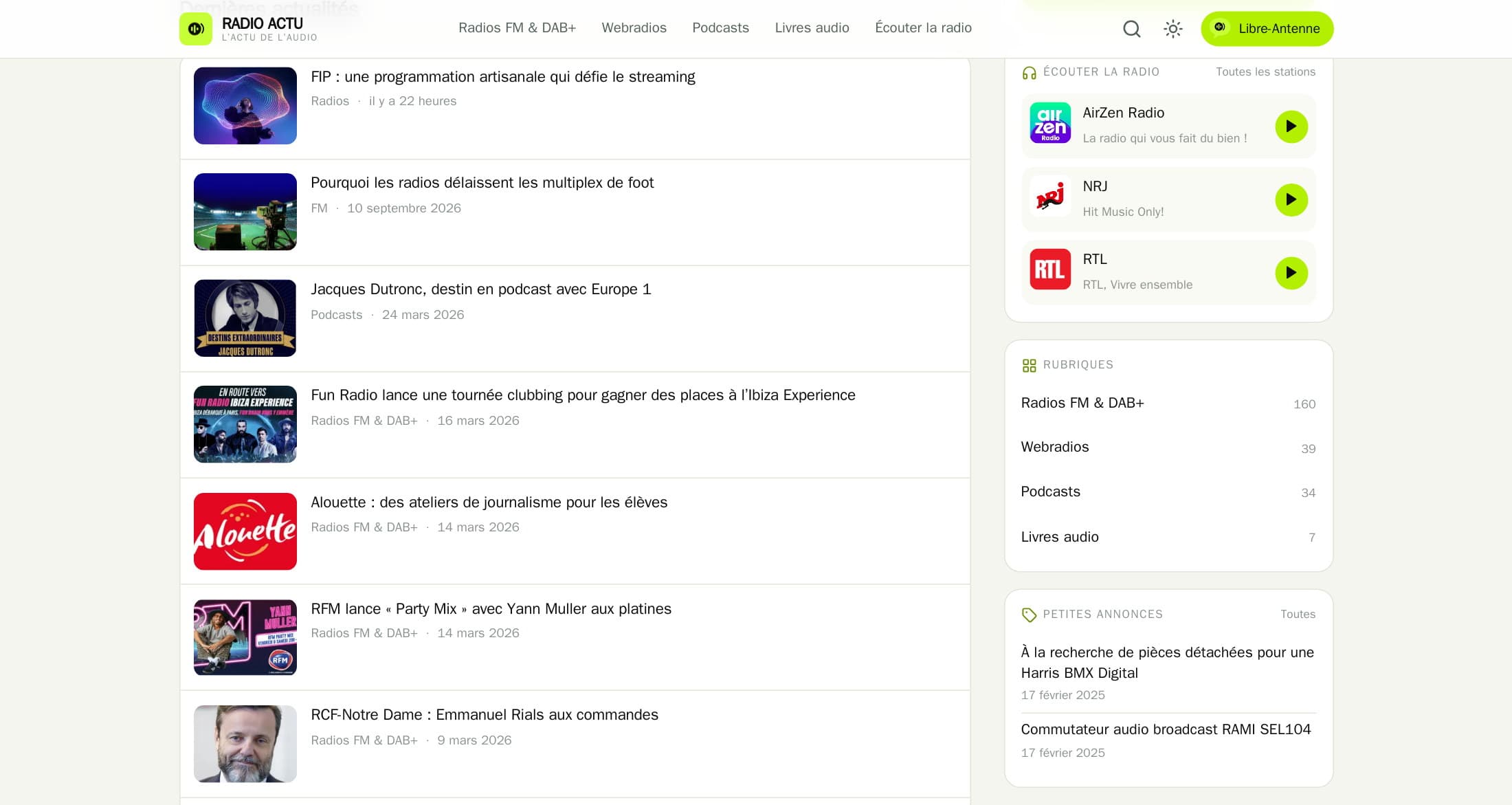Open the Alouette ateliers de journalisme article
1512x805 pixels.
point(489,503)
